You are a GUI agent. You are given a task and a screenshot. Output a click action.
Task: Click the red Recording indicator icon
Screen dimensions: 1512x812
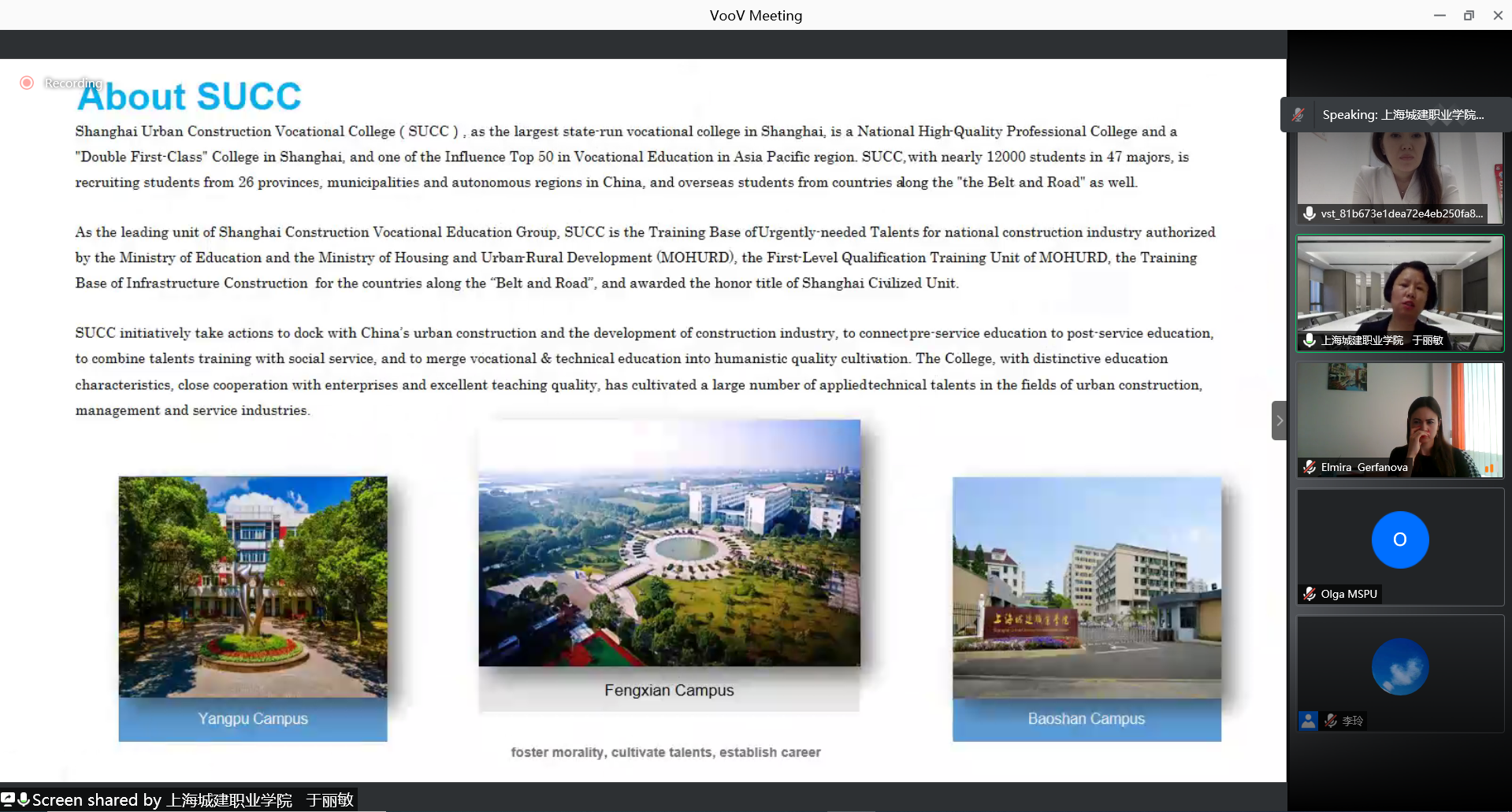pos(27,83)
